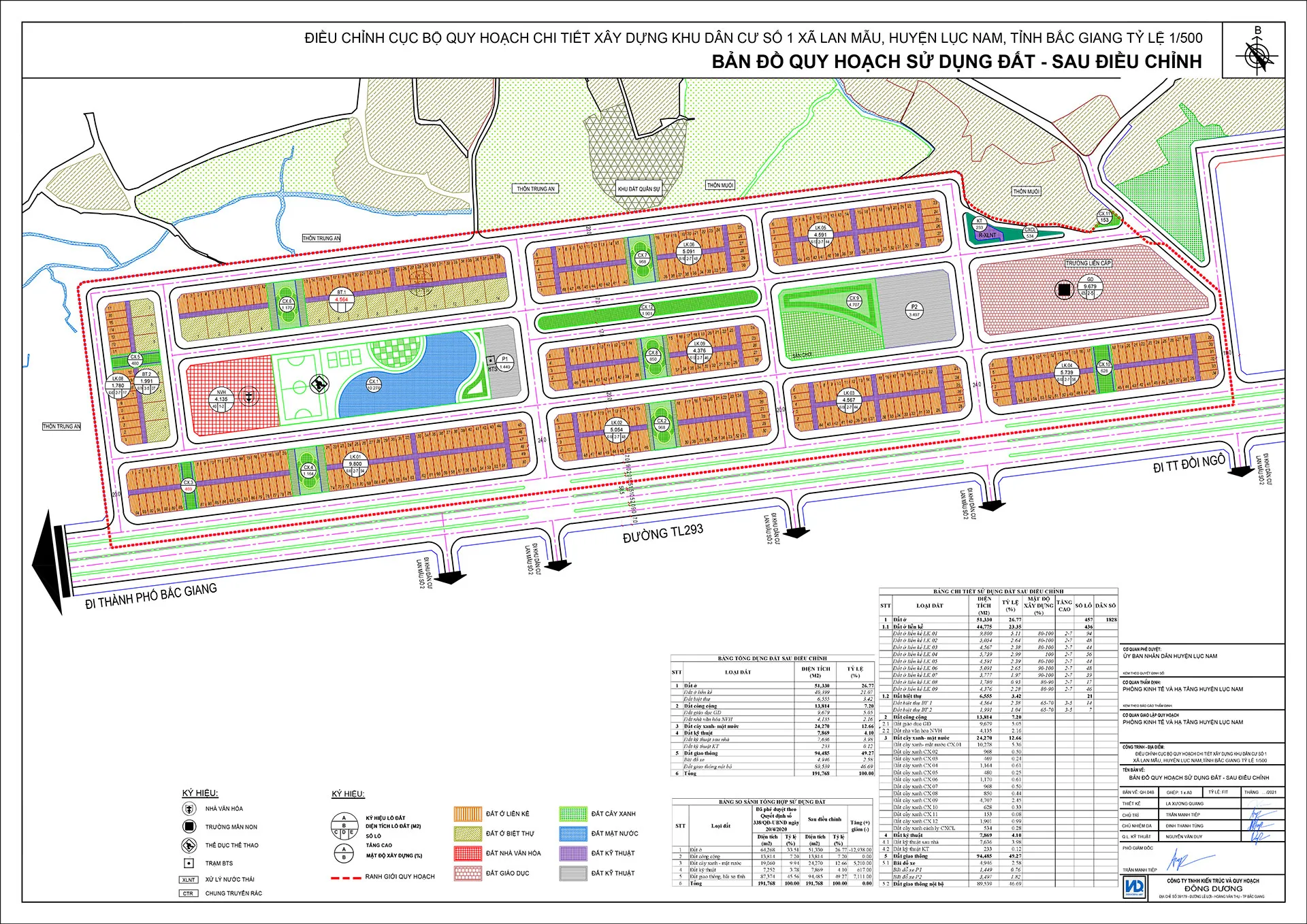The width and height of the screenshot is (1307, 924).
Task: Click the Trạm BTS legend symbol
Action: [189, 863]
